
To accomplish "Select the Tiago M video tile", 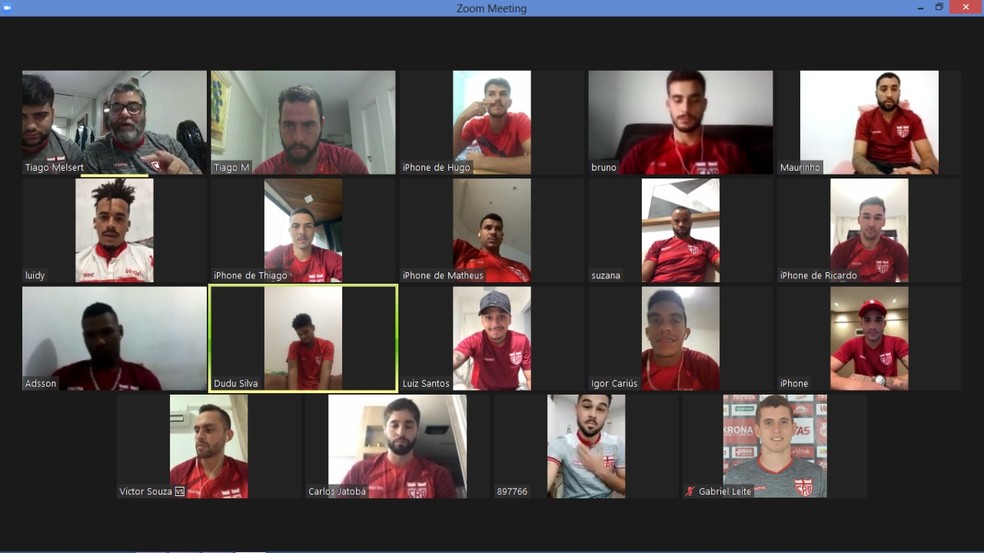I will click(302, 122).
